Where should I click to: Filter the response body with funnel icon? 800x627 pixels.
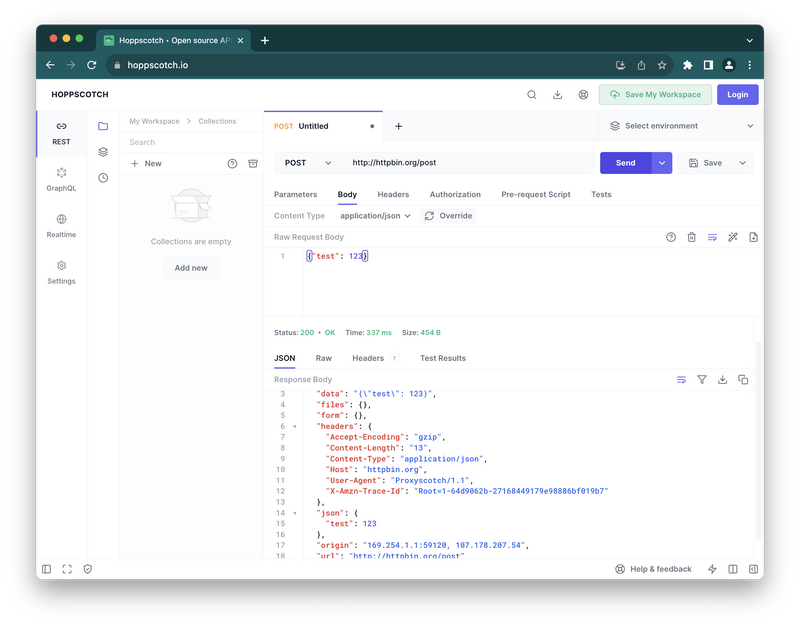click(x=702, y=380)
